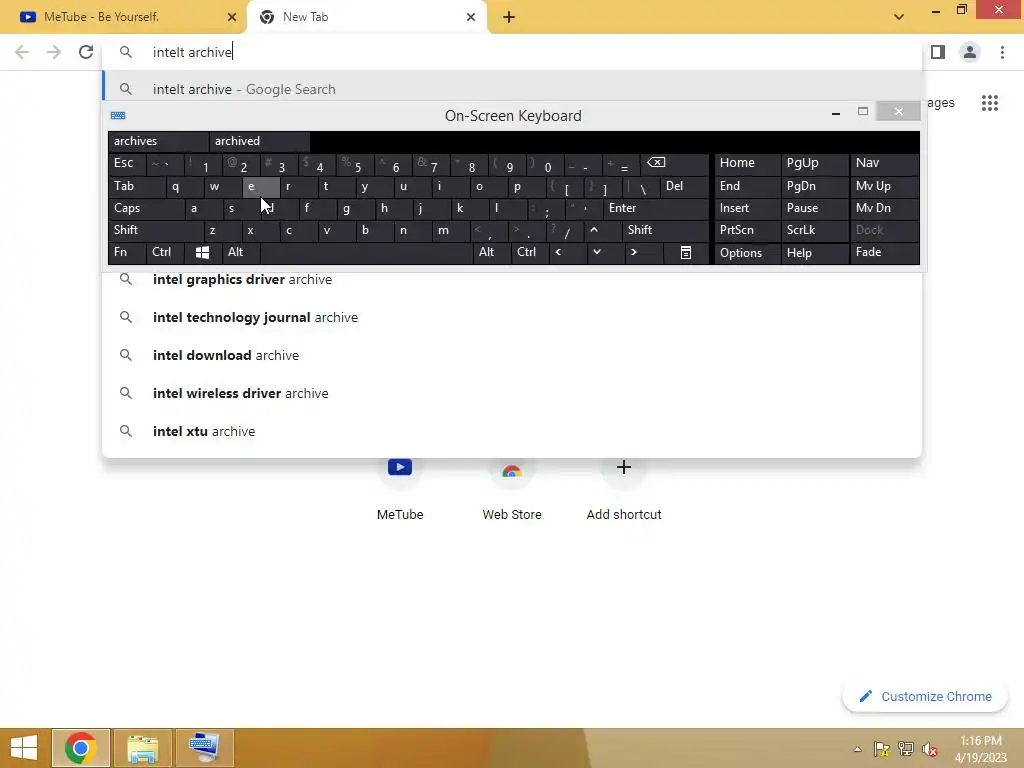Pick the 'intel wireless driver archive' suggestion
The height and width of the screenshot is (768, 1024).
(x=512, y=393)
